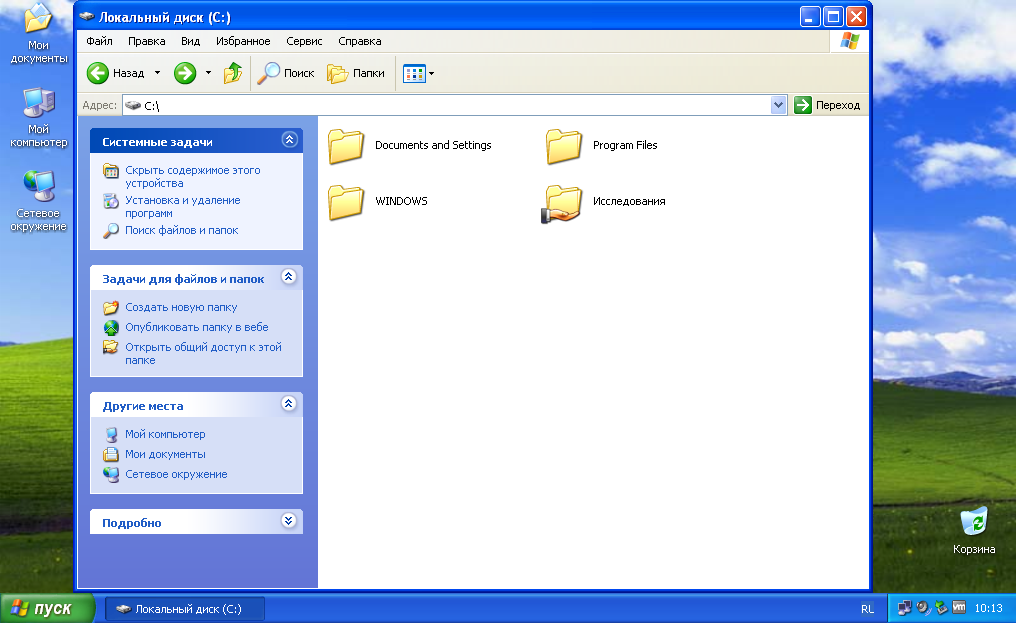Viewport: 1016px width, 623px height.
Task: Click Установка и удаление программ link
Action: (x=183, y=206)
